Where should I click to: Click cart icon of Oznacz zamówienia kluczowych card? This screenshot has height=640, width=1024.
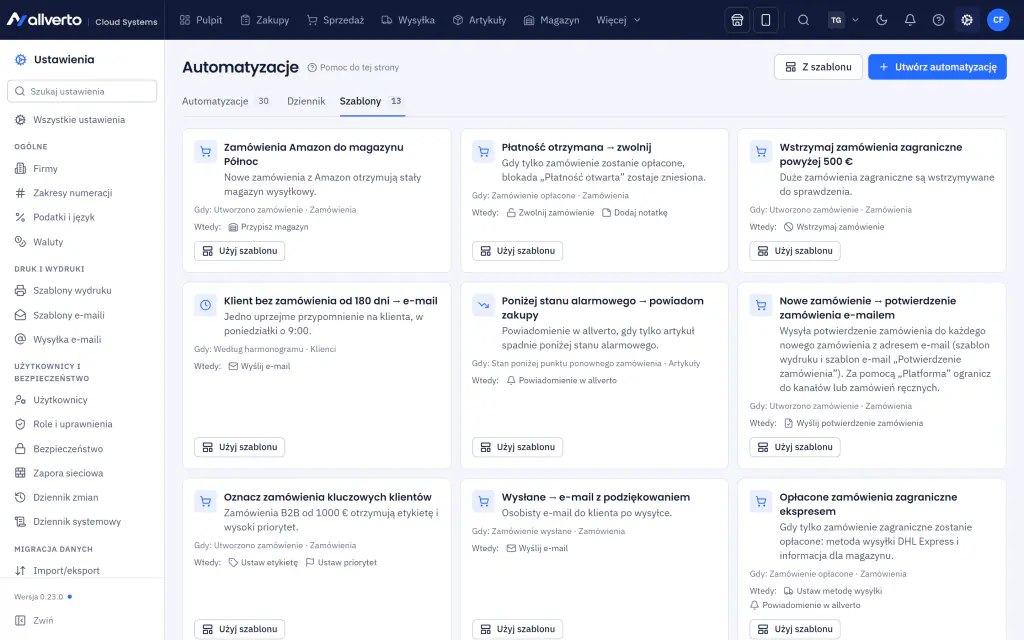[x=206, y=502]
